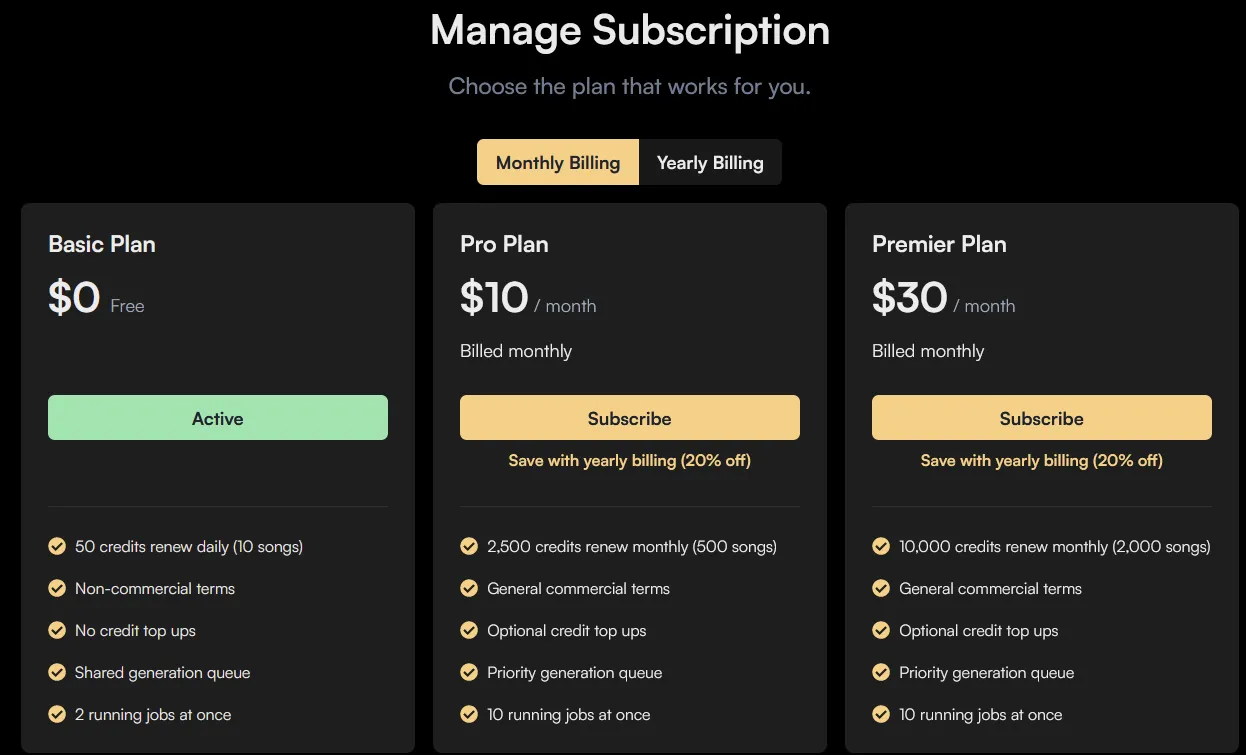Click Pro Plan's 'Save with yearly billing' link
Image resolution: width=1246 pixels, height=755 pixels.
(x=630, y=460)
